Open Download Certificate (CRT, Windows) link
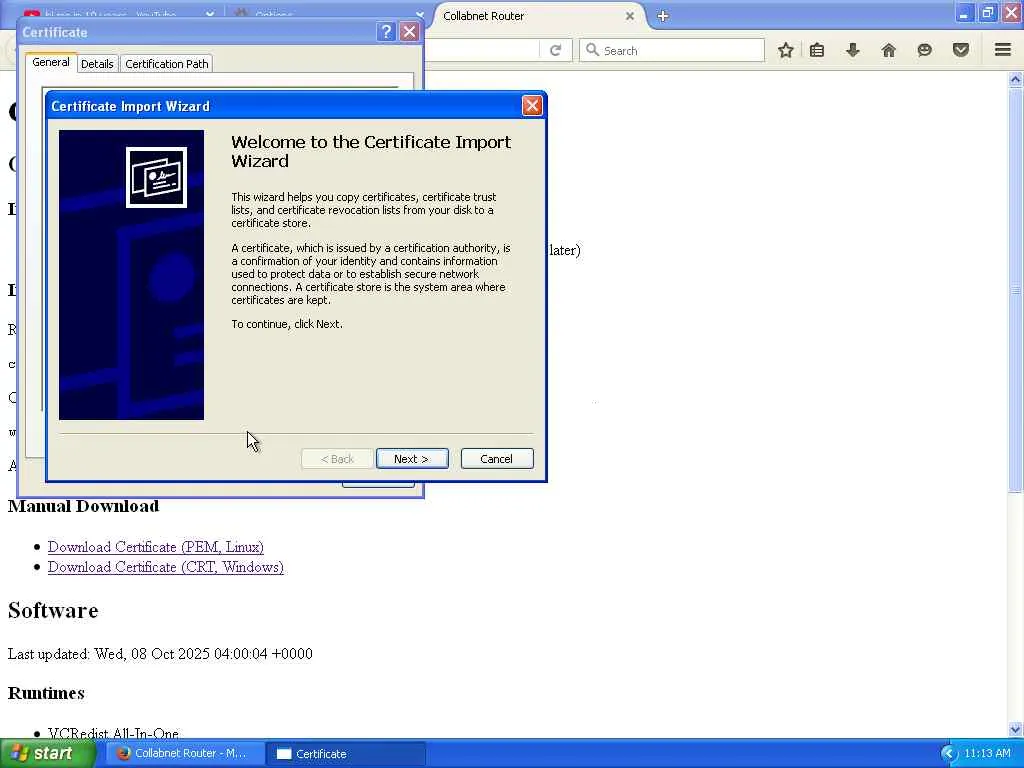The width and height of the screenshot is (1024, 768). (166, 567)
